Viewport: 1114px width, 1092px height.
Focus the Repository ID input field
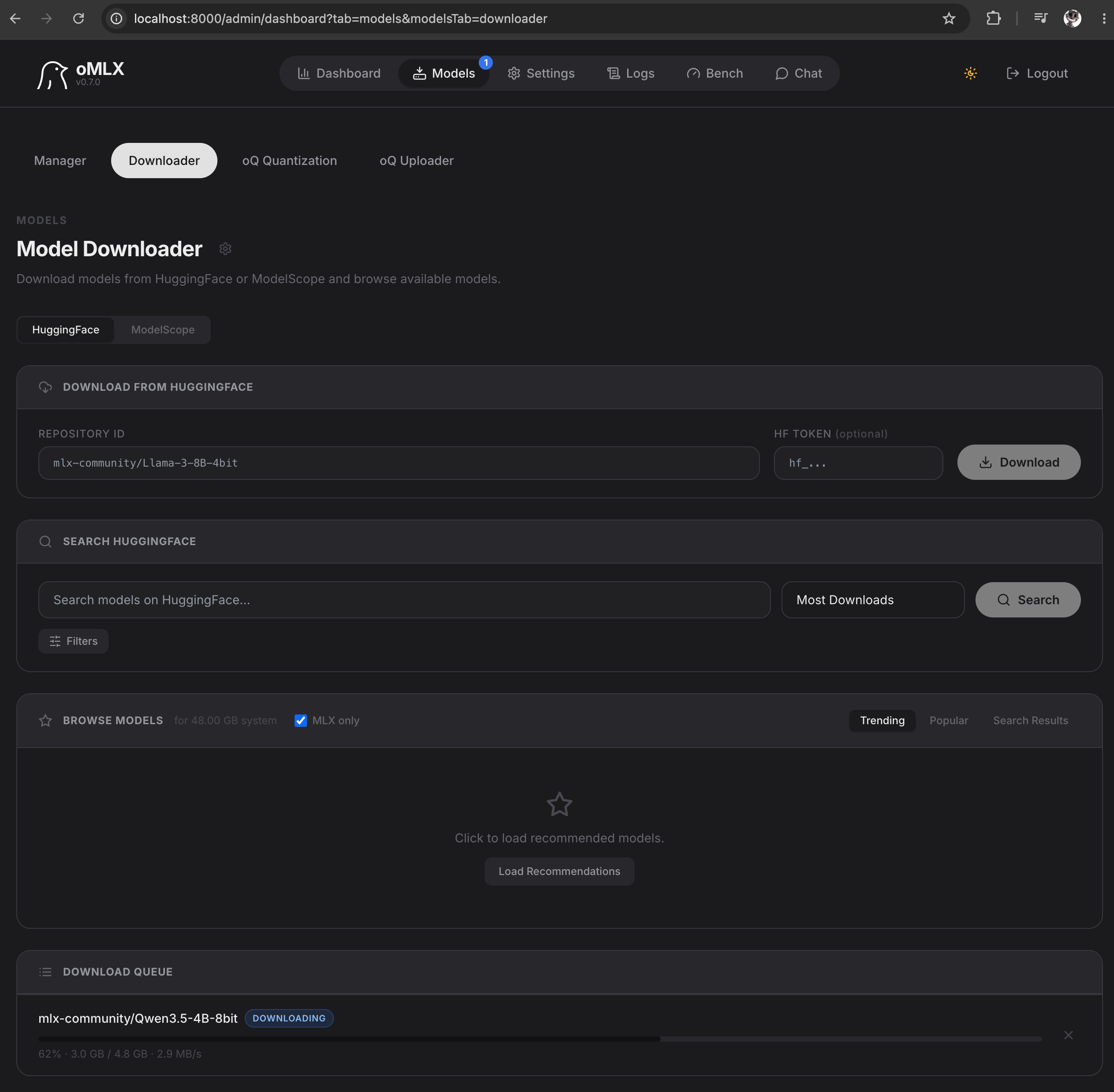click(x=399, y=463)
